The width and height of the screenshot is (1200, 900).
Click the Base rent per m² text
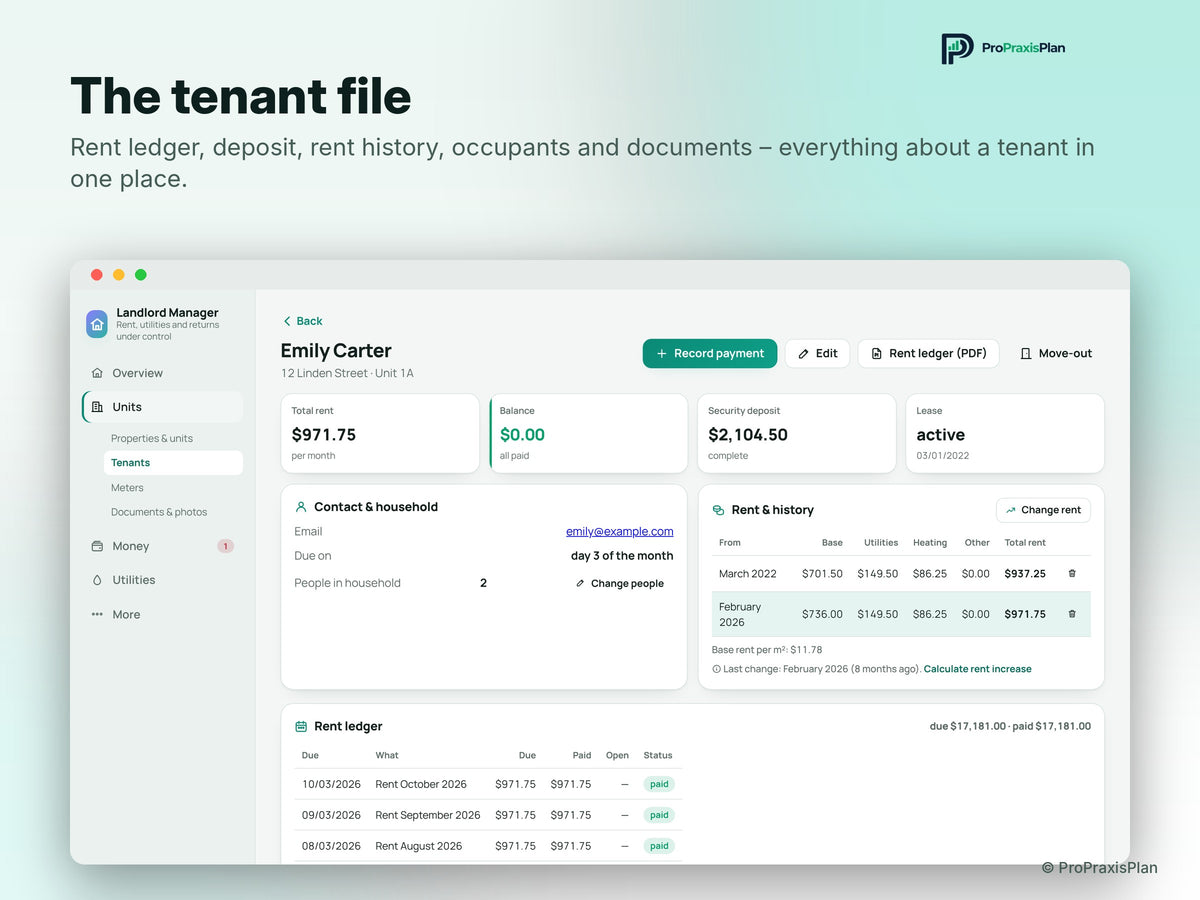tap(767, 650)
